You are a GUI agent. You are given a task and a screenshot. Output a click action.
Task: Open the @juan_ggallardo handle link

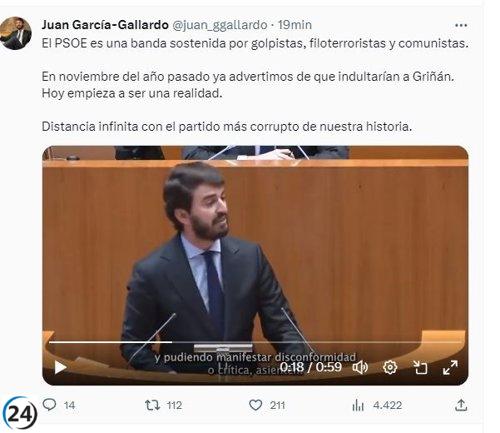tap(220, 25)
